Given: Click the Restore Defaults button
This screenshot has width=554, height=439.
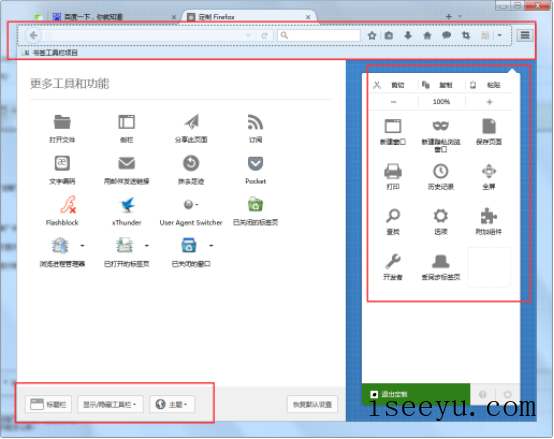Looking at the screenshot, I should pyautogui.click(x=312, y=404).
